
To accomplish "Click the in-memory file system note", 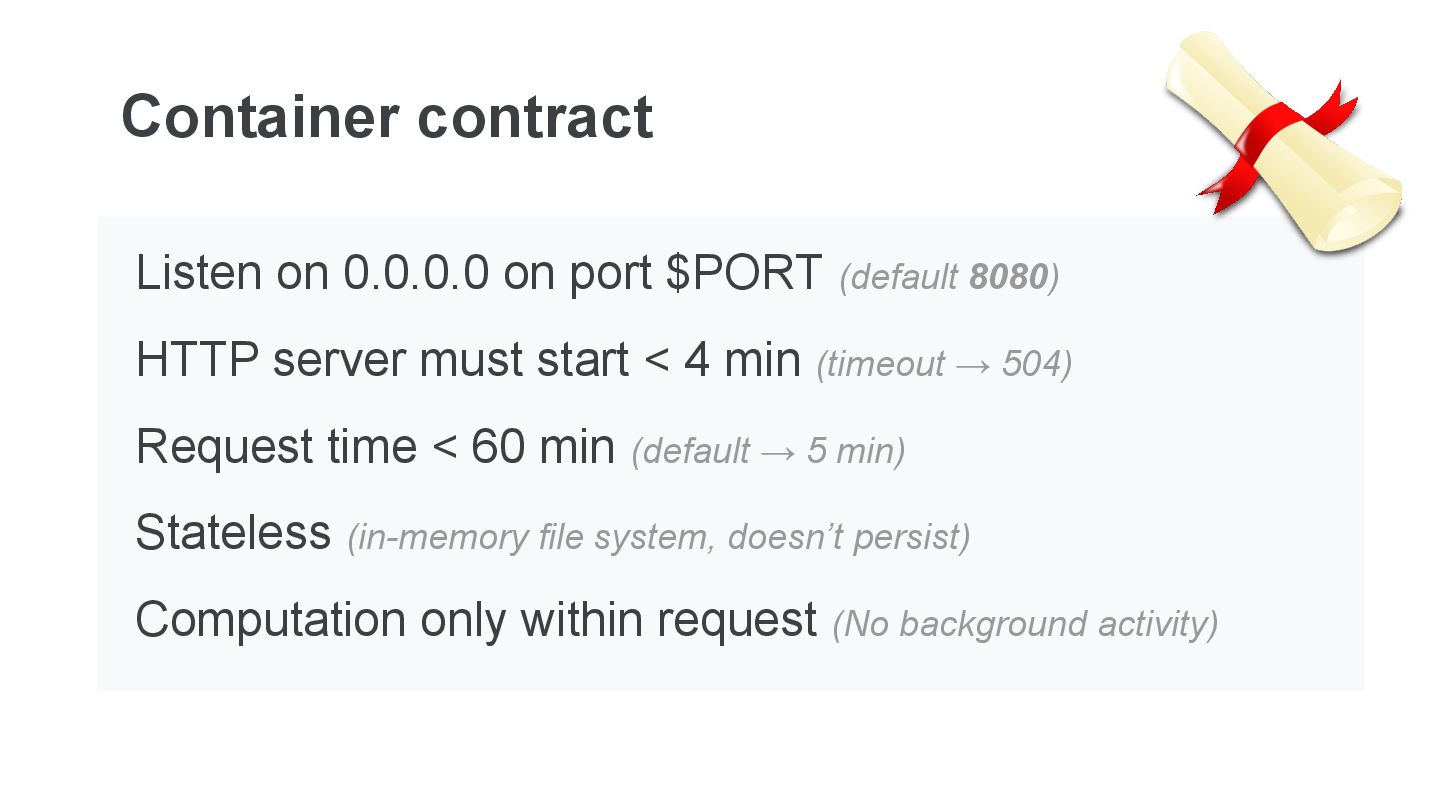I will click(x=658, y=537).
